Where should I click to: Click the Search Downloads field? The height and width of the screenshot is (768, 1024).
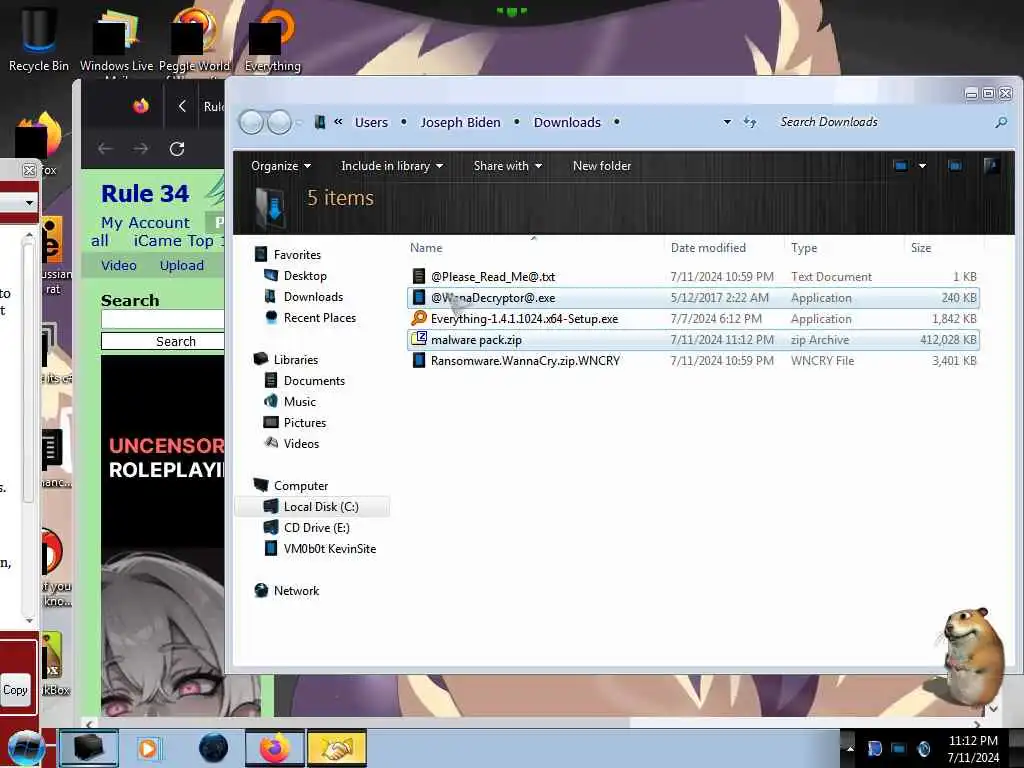(x=885, y=122)
